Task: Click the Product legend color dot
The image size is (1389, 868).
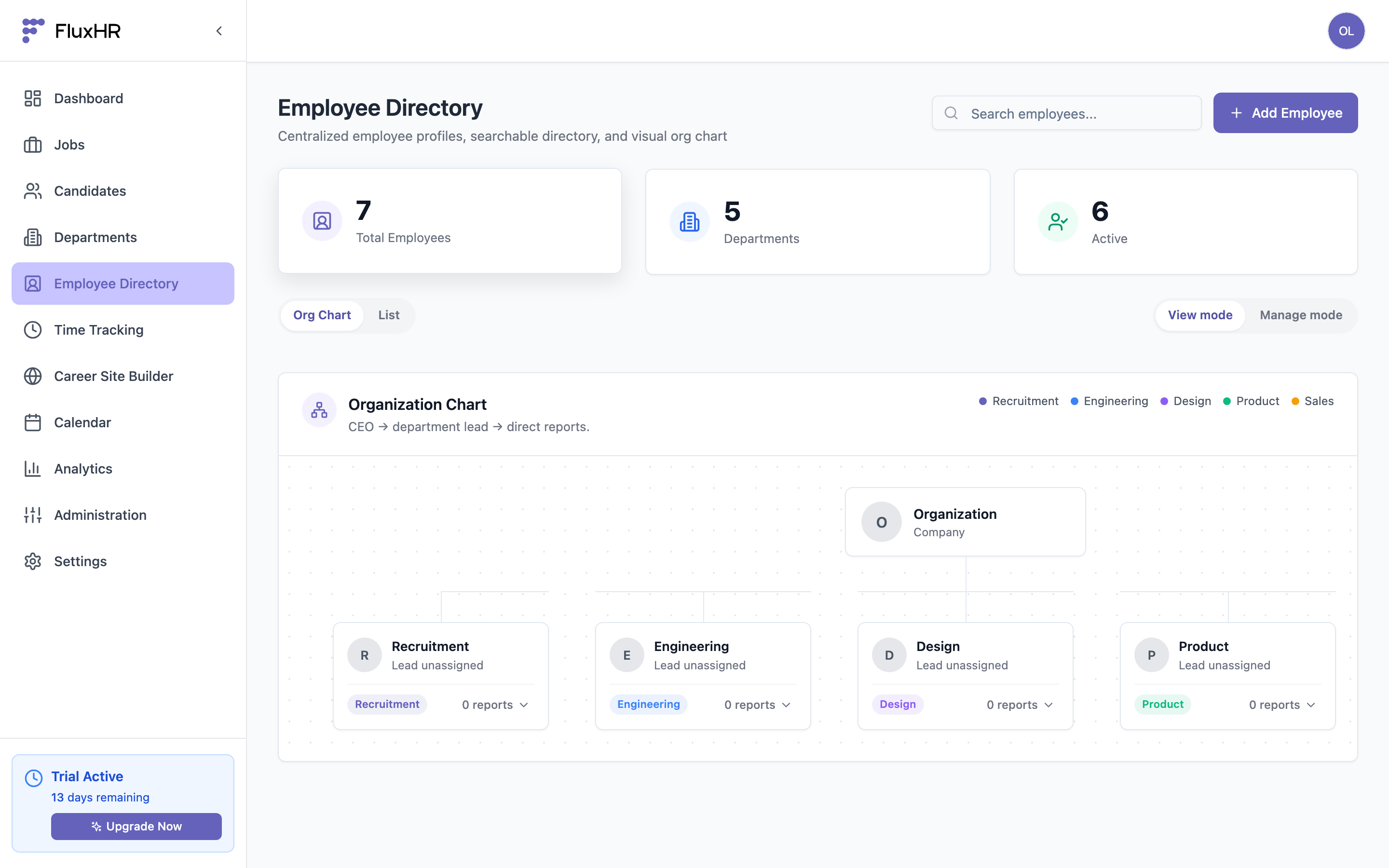Action: click(1226, 401)
